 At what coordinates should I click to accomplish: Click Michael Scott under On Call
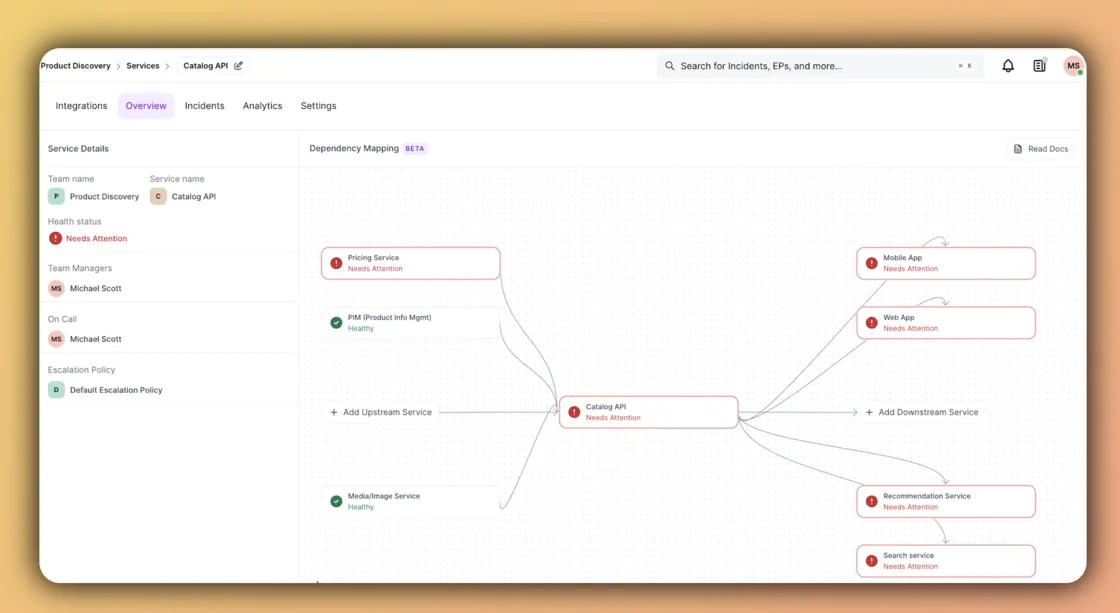[96, 339]
